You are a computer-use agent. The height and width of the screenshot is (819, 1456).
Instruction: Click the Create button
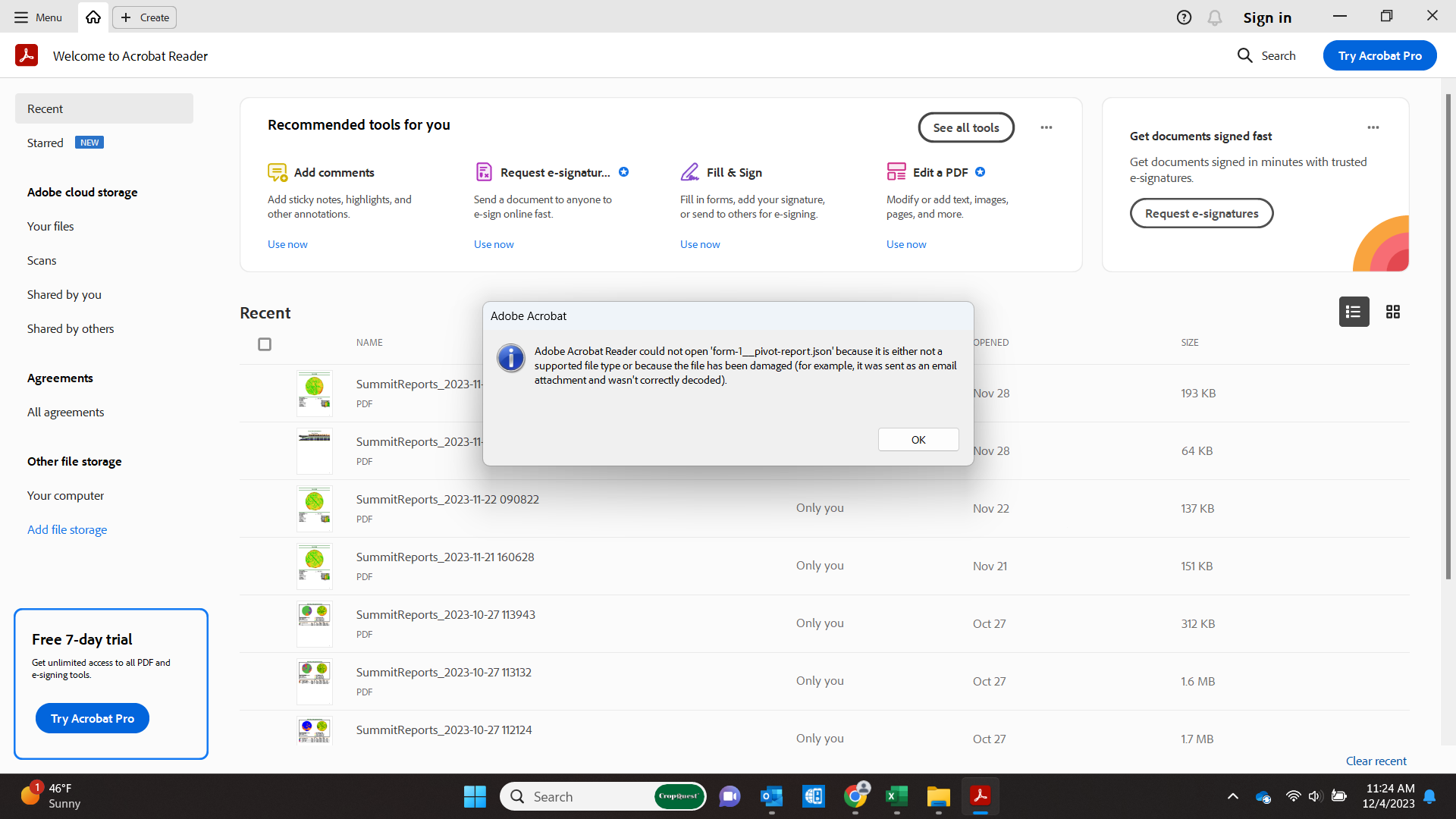144,17
